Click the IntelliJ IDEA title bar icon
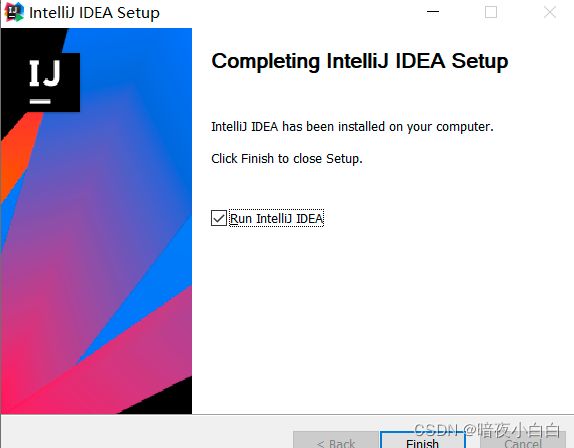The image size is (574, 448). point(14,12)
